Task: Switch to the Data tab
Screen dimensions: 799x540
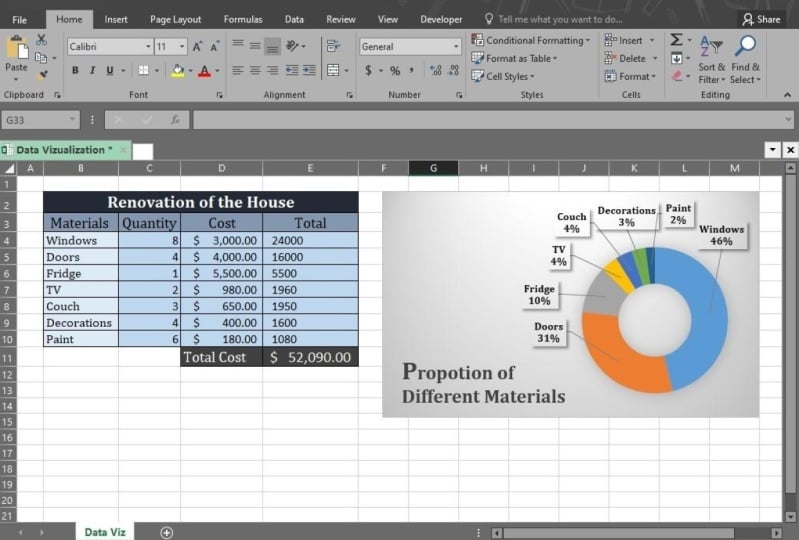Action: coord(294,19)
